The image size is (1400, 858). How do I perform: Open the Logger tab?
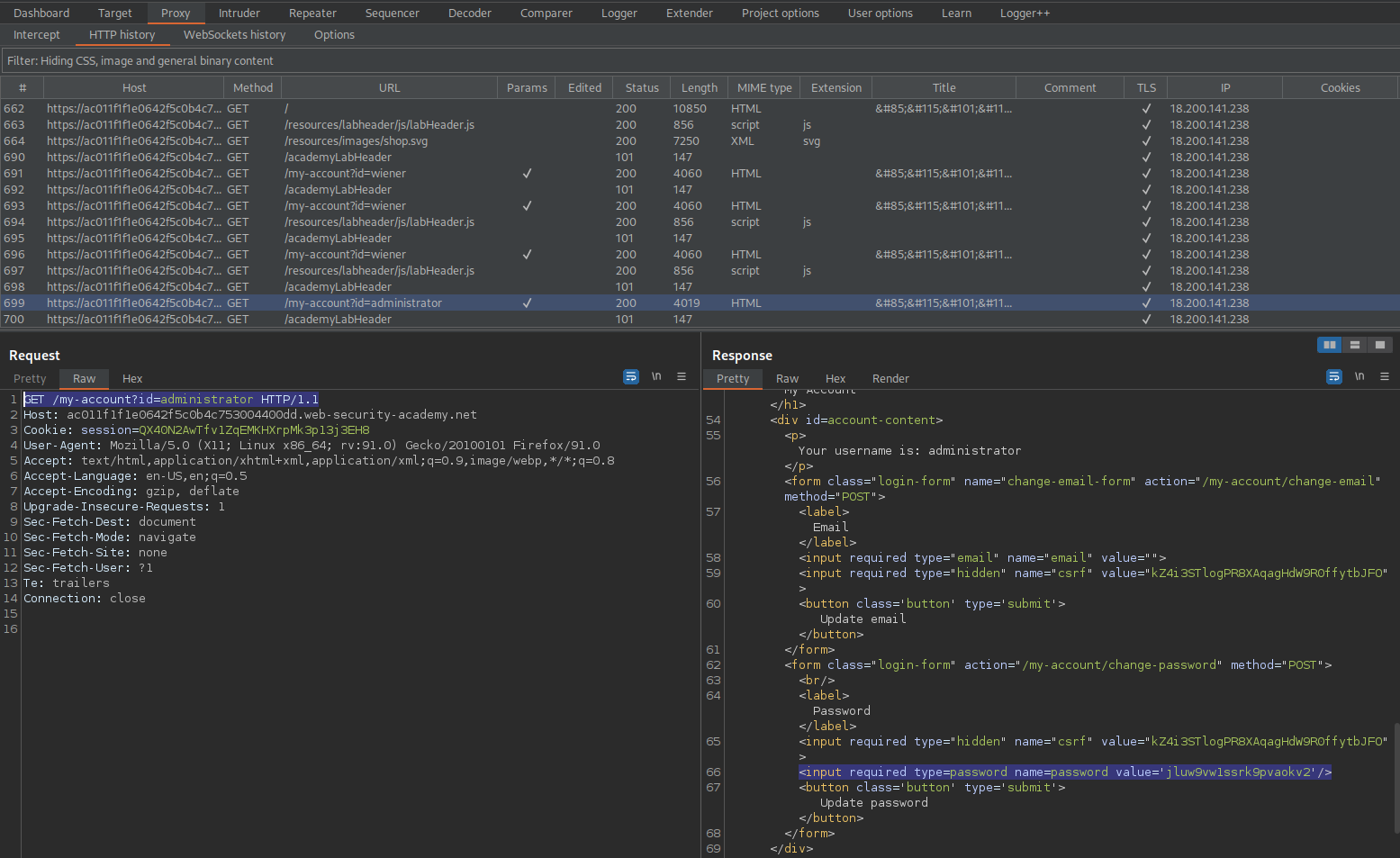pyautogui.click(x=619, y=13)
